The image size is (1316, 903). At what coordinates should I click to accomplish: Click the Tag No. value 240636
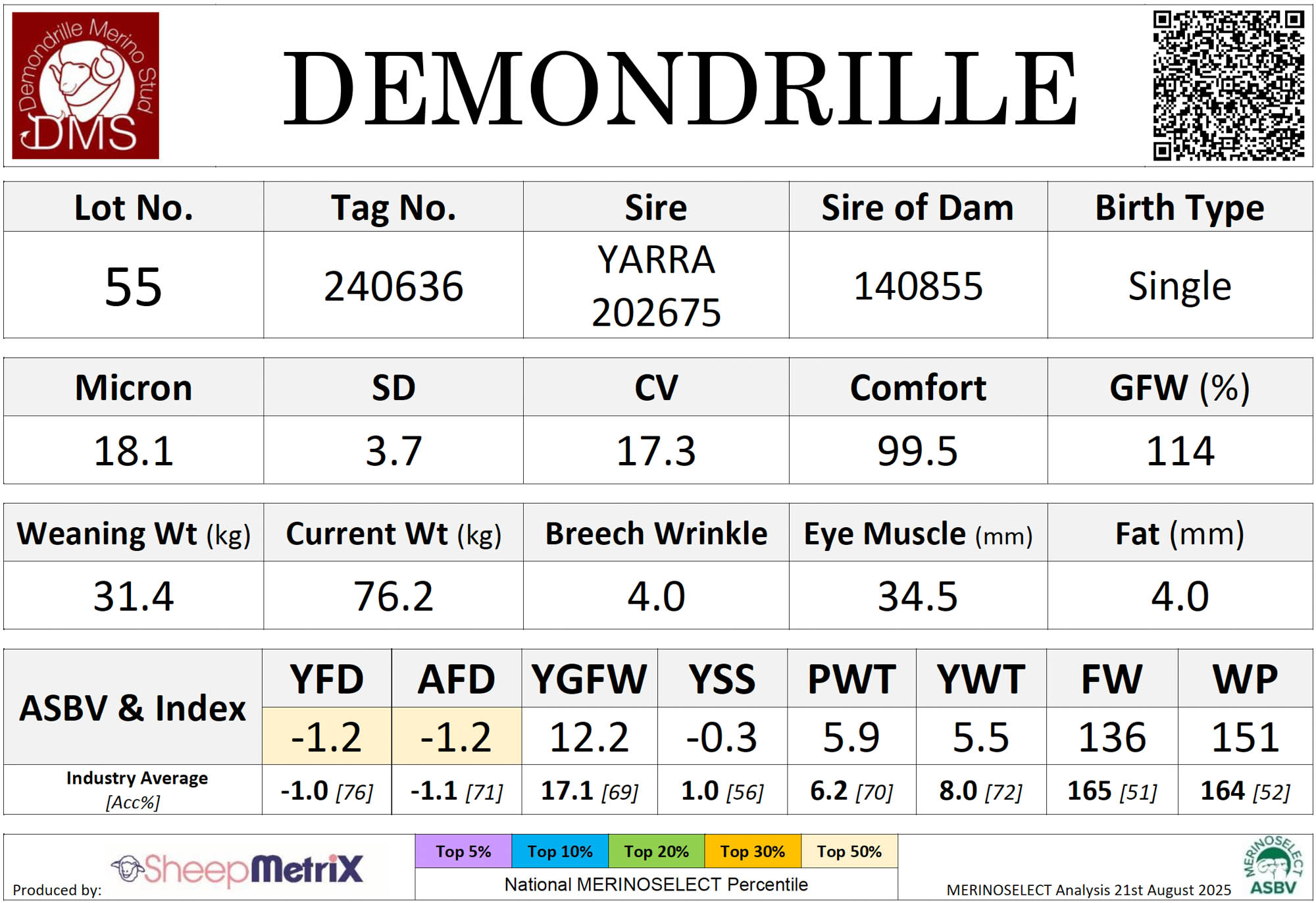[393, 287]
